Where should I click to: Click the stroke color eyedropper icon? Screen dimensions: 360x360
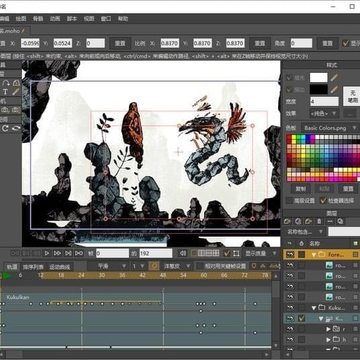(x=334, y=89)
